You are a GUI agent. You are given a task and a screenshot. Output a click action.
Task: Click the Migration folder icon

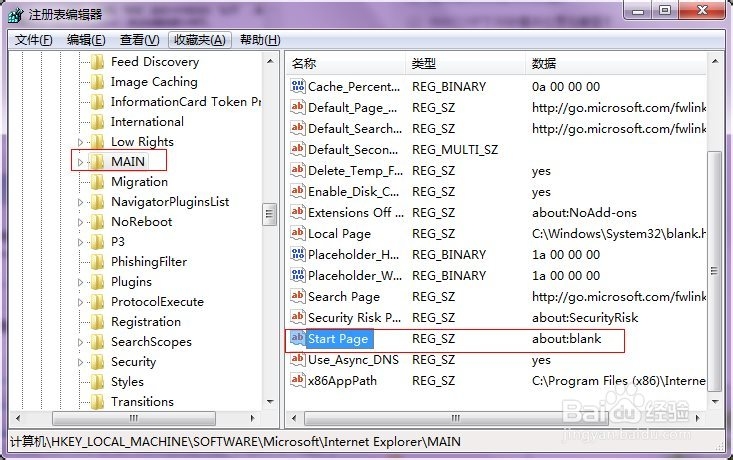pyautogui.click(x=97, y=182)
